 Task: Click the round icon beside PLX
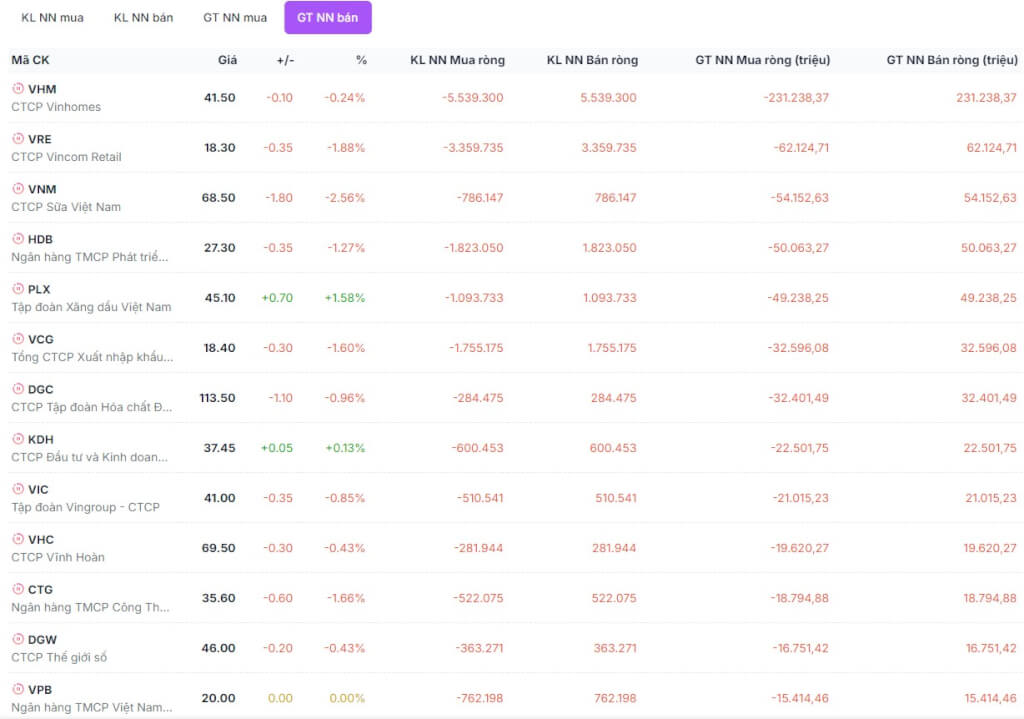click(18, 289)
